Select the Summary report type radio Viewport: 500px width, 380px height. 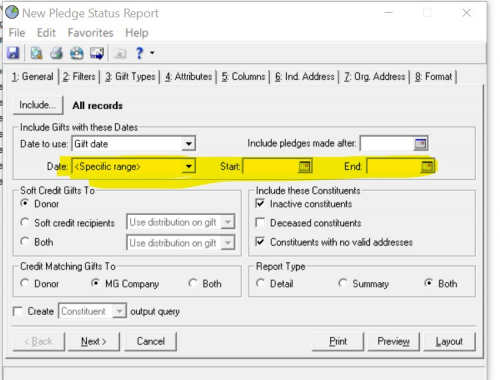point(343,283)
